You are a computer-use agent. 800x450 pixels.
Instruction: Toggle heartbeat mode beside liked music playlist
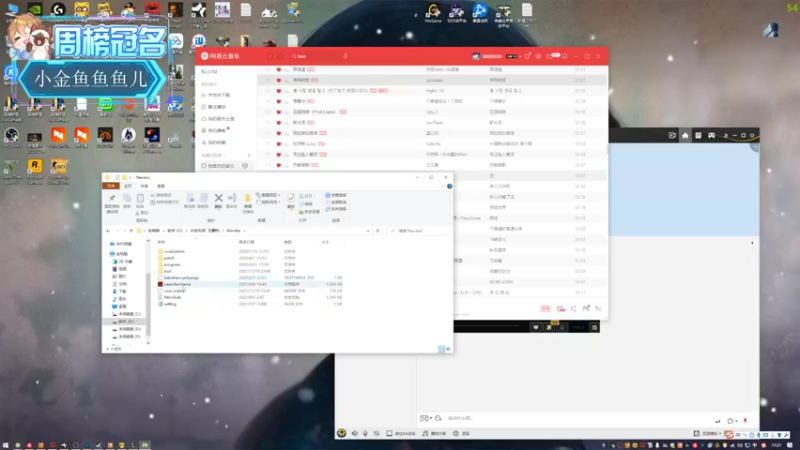[245, 166]
